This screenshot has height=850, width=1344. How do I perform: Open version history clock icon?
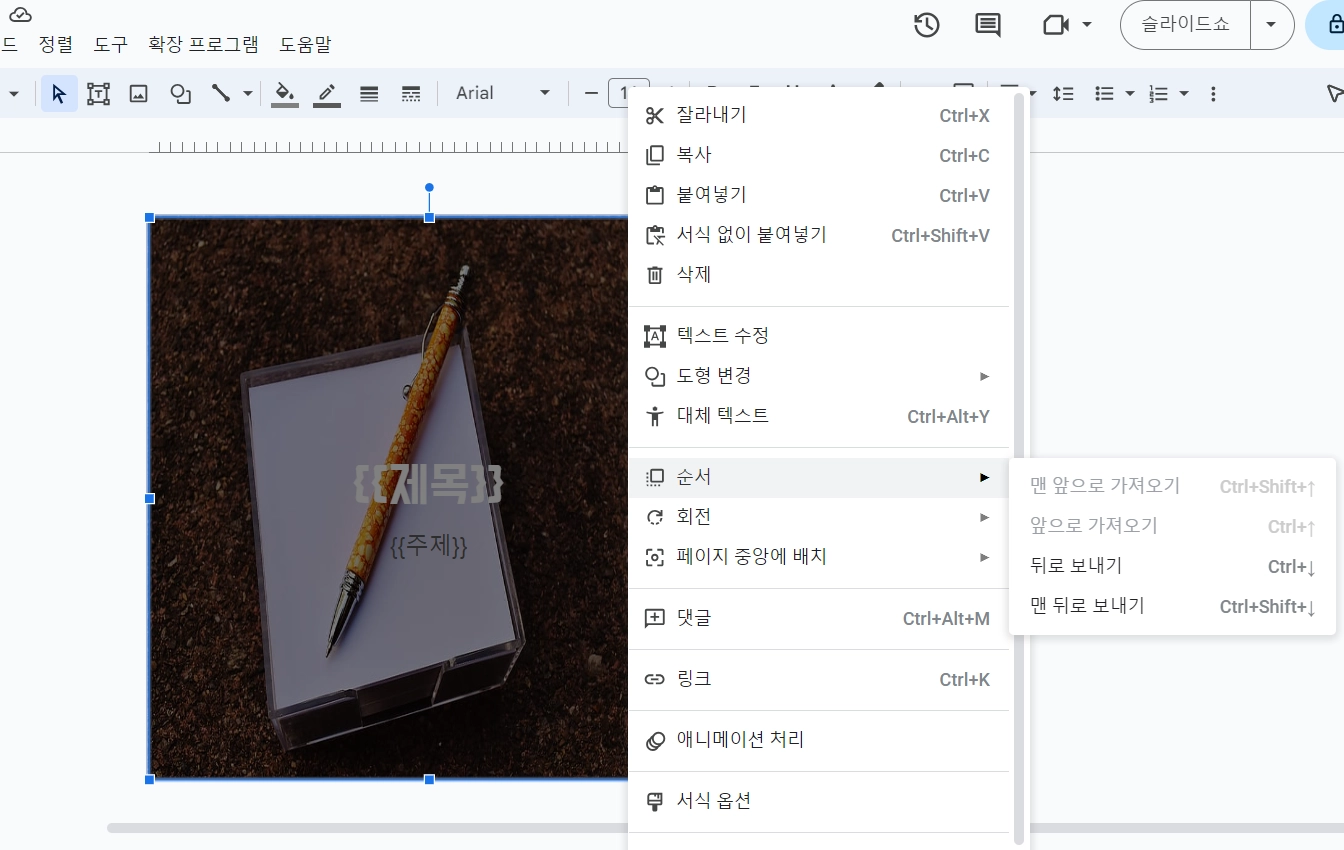(926, 25)
